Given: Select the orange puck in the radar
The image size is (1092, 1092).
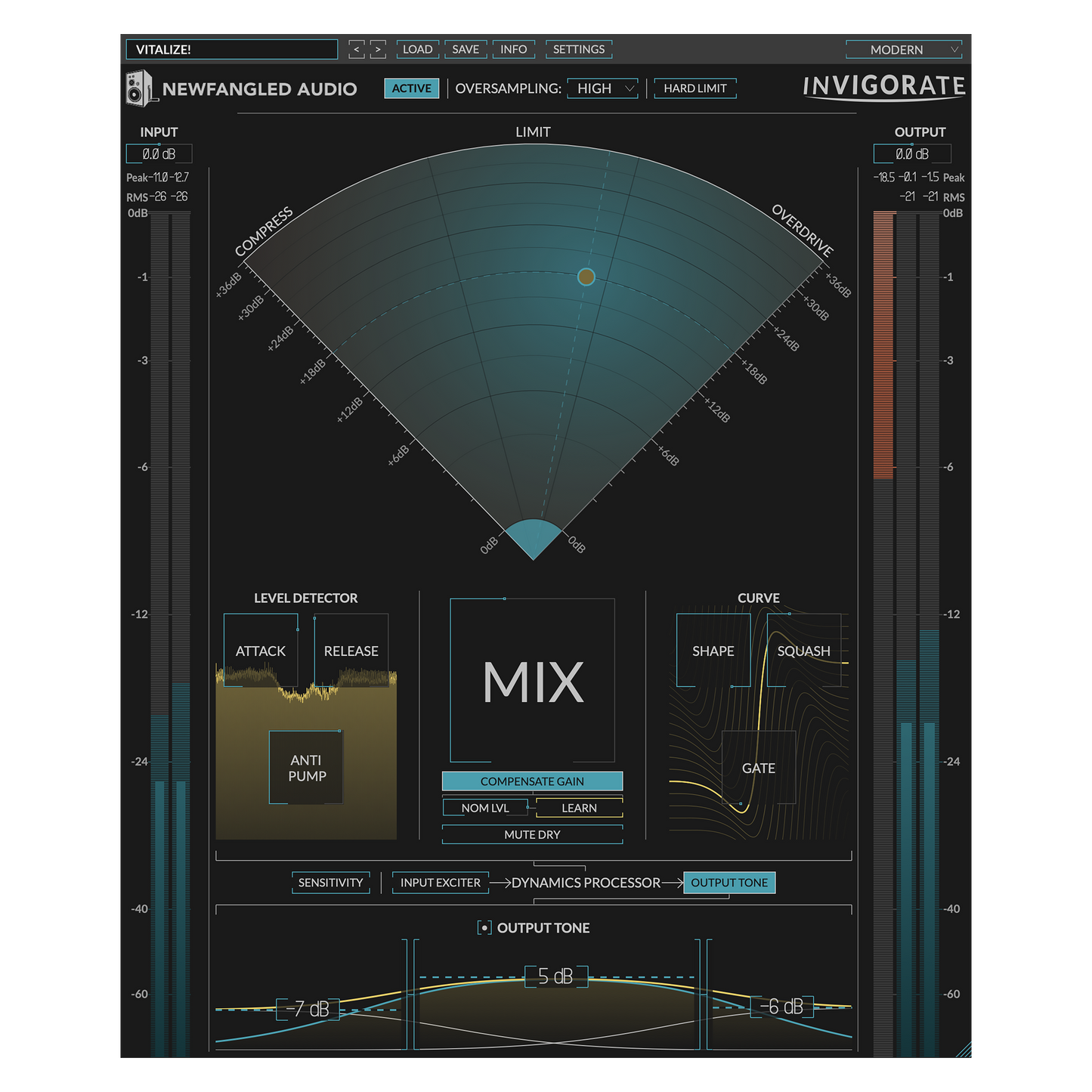Looking at the screenshot, I should (586, 277).
